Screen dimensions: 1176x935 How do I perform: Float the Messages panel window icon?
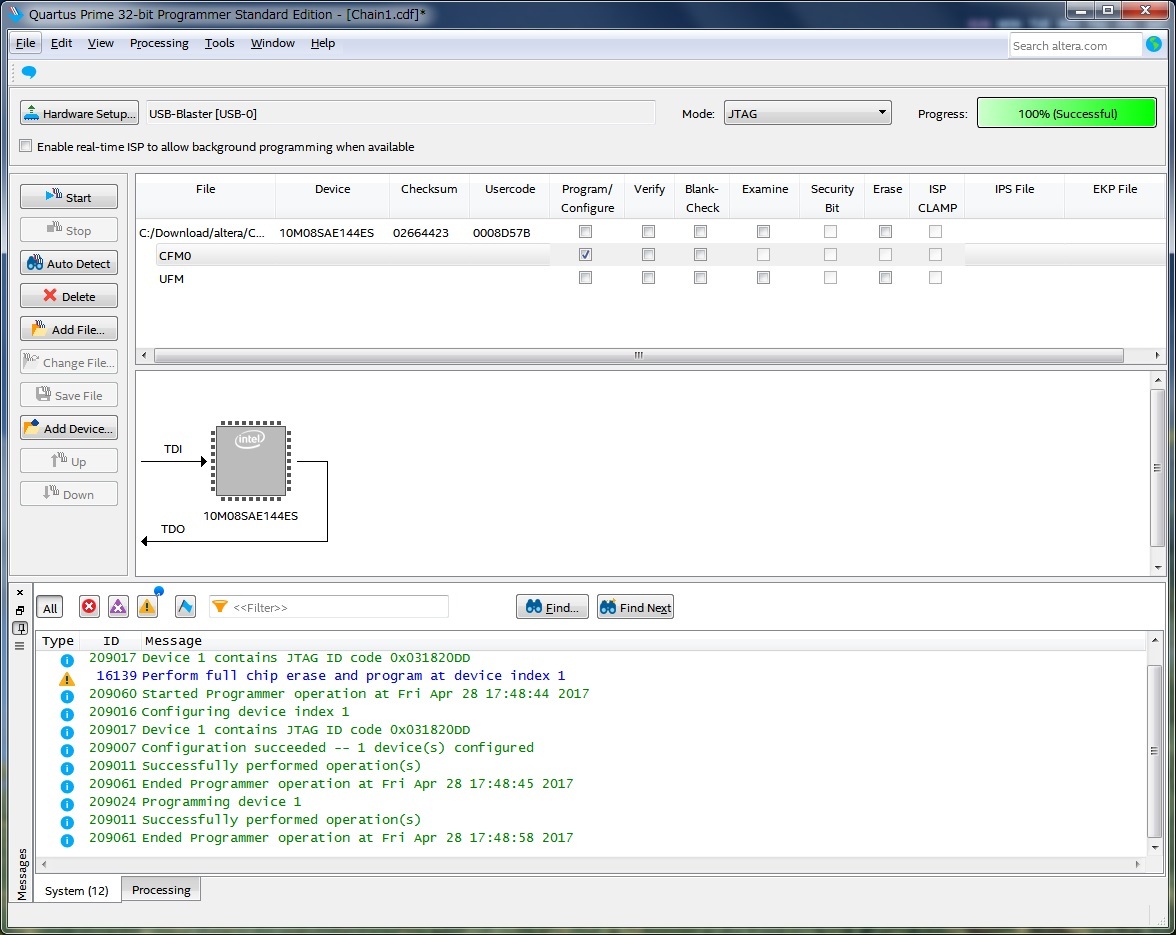pyautogui.click(x=20, y=610)
